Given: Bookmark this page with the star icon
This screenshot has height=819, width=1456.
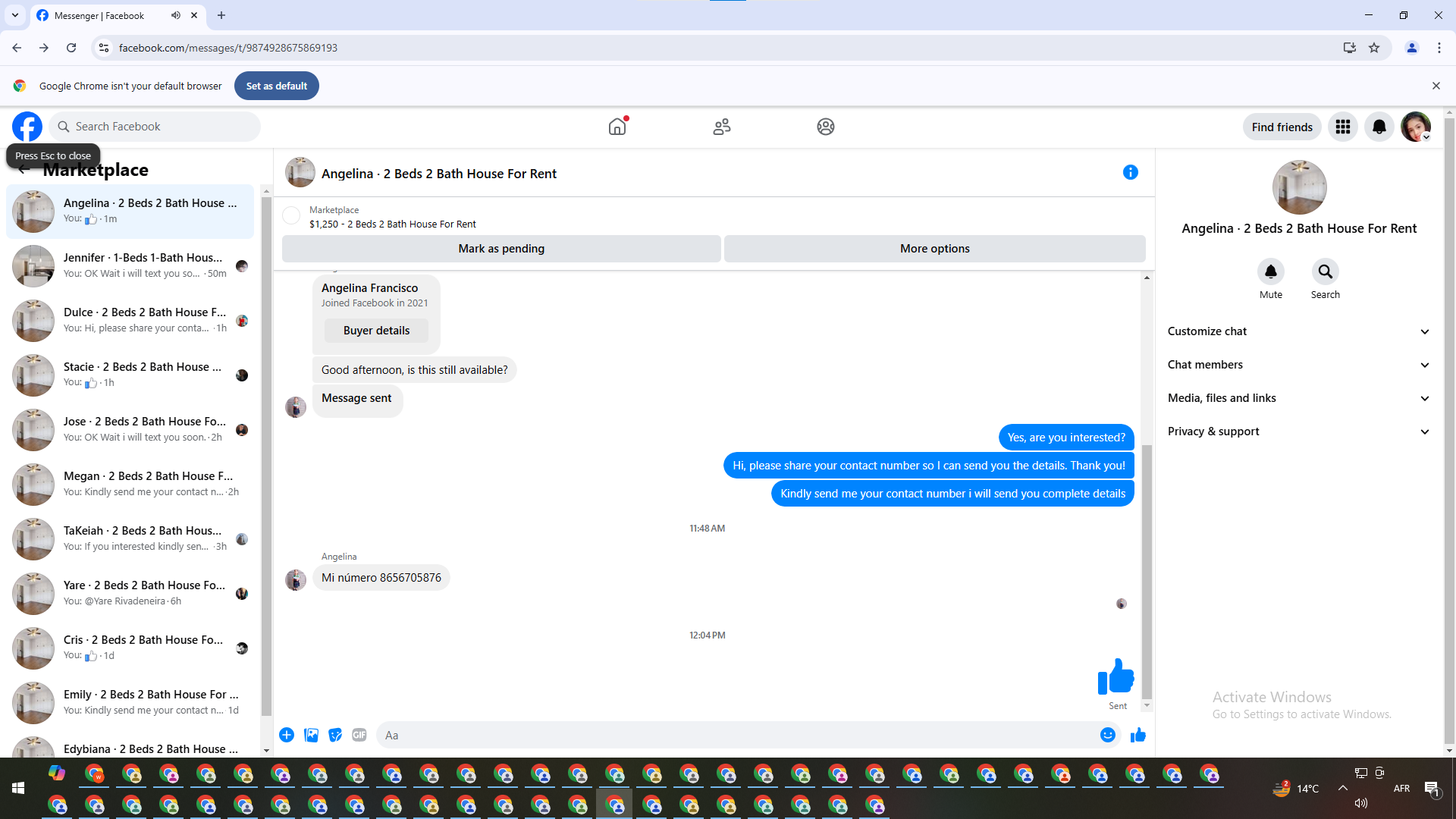Looking at the screenshot, I should [1374, 48].
